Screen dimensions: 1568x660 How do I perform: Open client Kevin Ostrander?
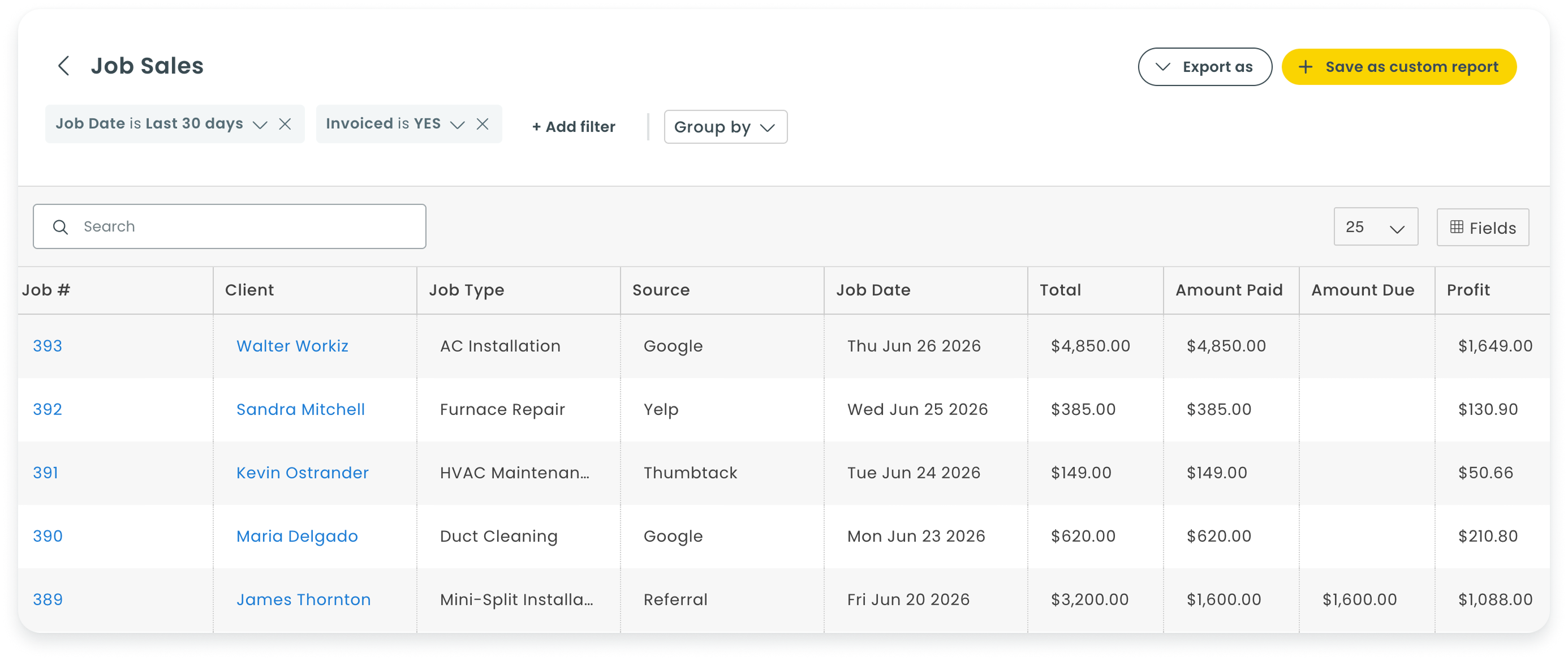(x=303, y=473)
